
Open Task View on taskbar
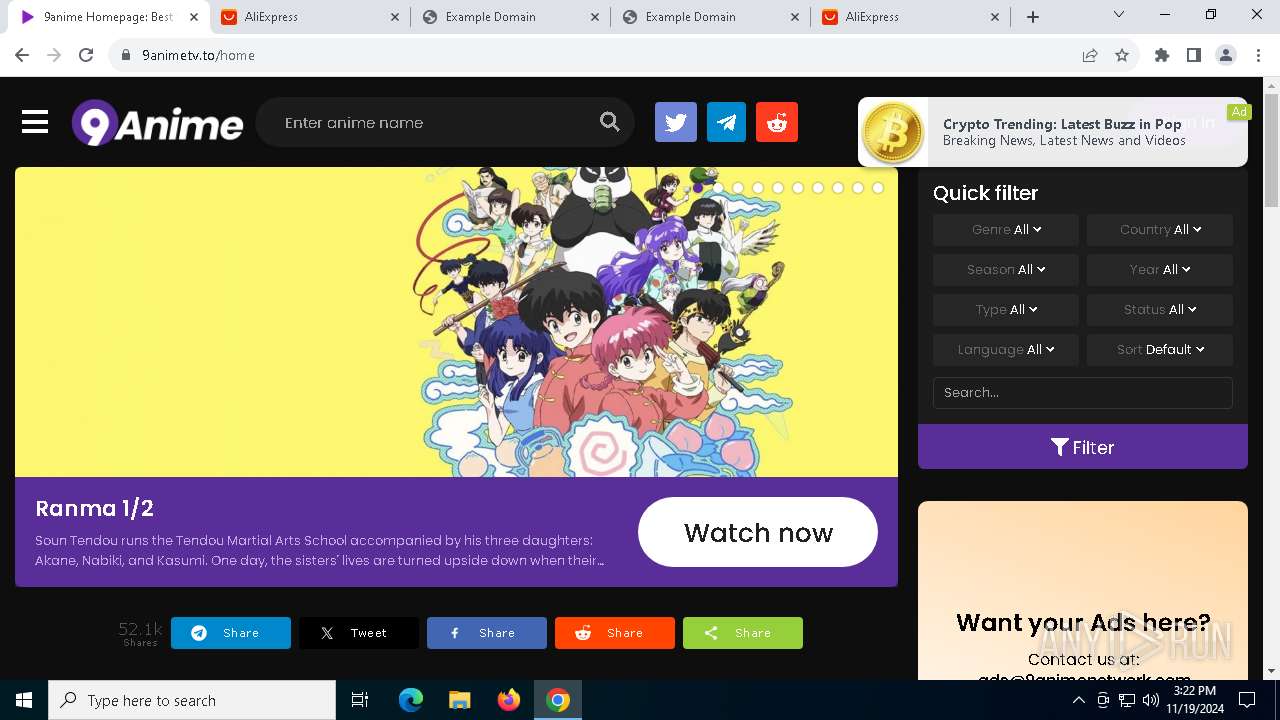pos(360,700)
